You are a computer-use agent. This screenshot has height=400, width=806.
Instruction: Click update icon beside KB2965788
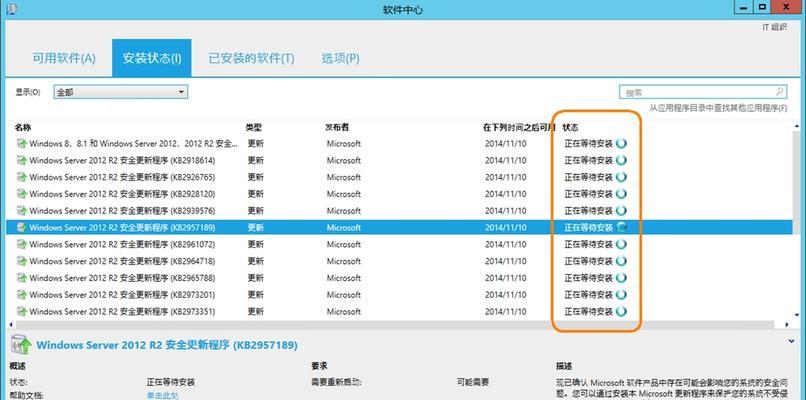click(x=22, y=278)
